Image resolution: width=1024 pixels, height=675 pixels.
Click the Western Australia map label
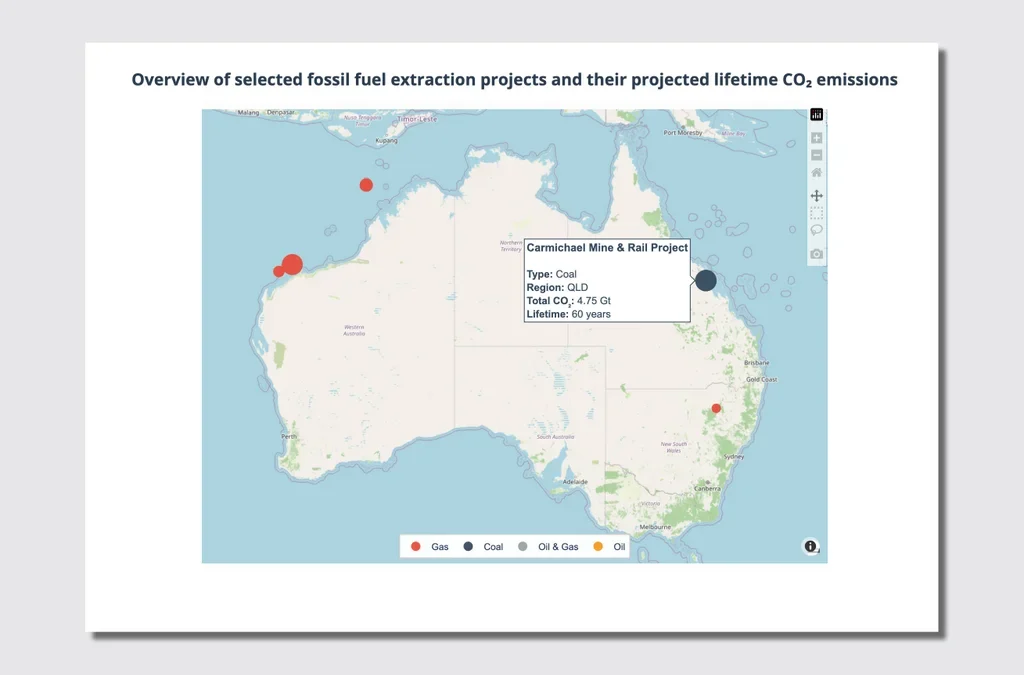pyautogui.click(x=354, y=330)
